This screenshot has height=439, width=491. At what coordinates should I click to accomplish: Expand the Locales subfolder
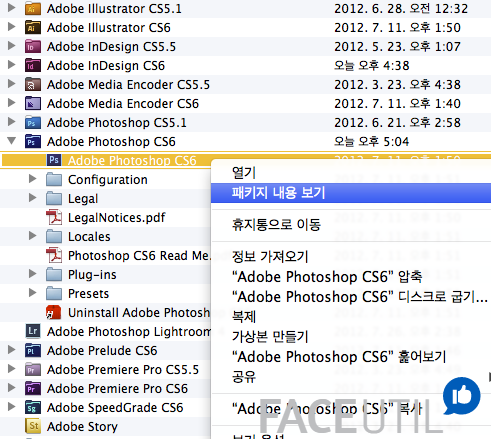pos(33,236)
